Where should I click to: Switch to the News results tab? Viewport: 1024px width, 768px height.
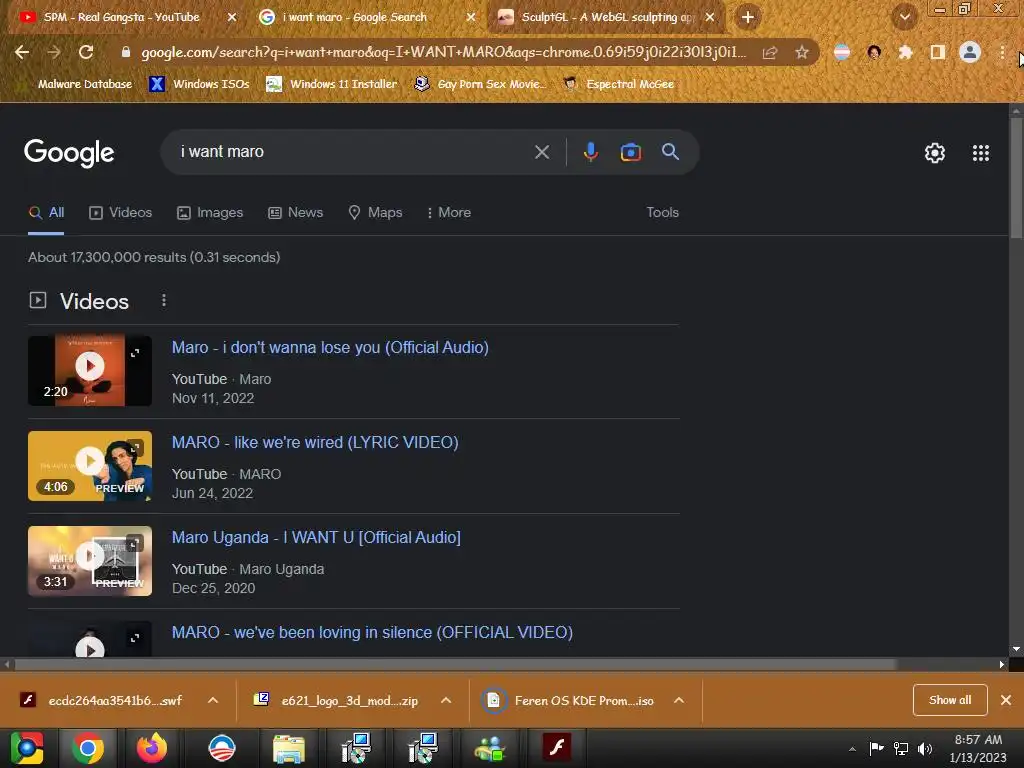(x=296, y=212)
